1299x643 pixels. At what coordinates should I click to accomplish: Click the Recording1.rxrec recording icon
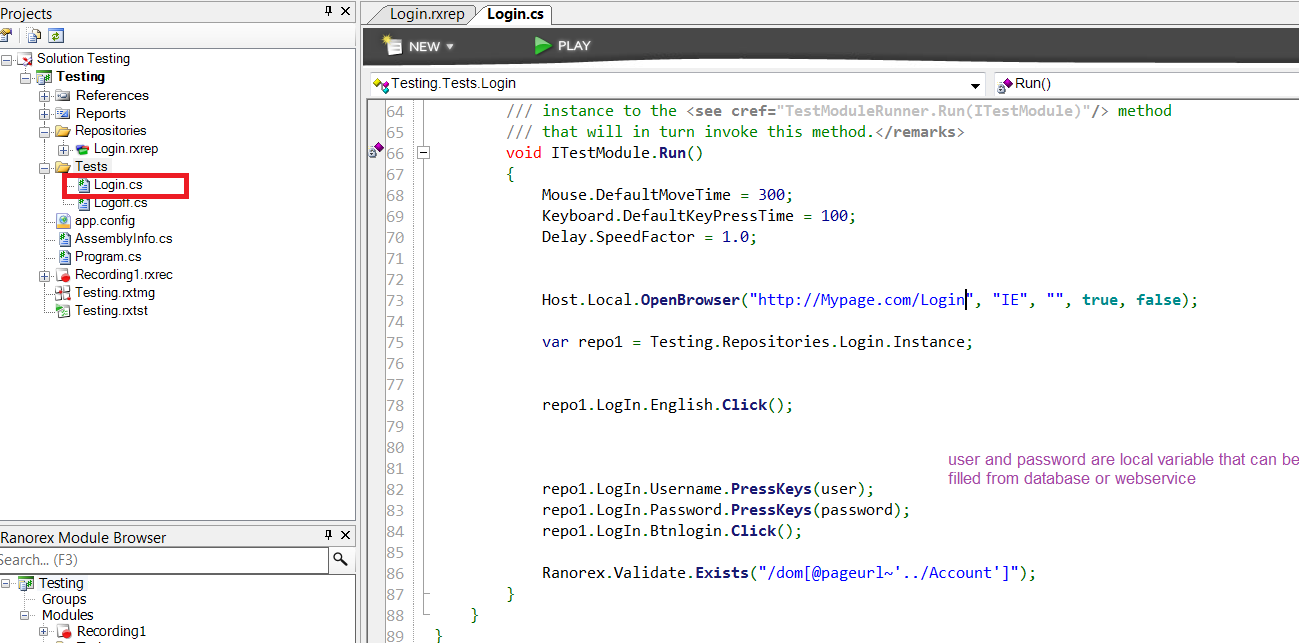click(x=64, y=275)
